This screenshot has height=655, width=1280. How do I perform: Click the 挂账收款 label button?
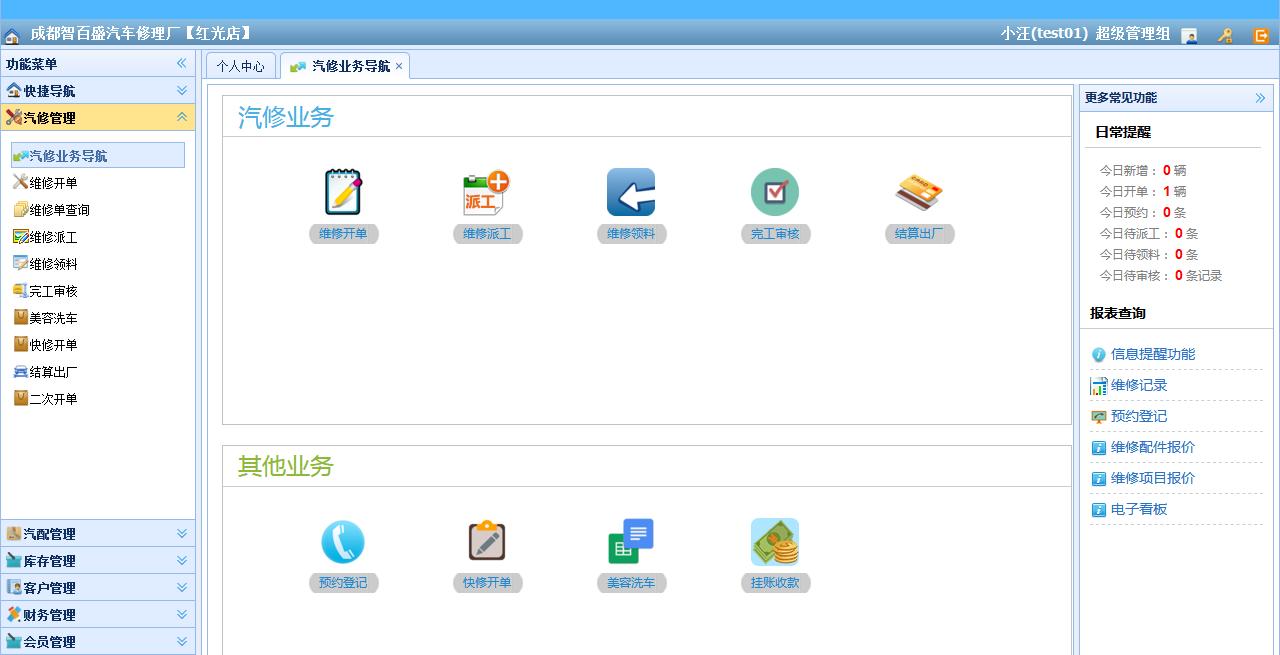coord(775,583)
